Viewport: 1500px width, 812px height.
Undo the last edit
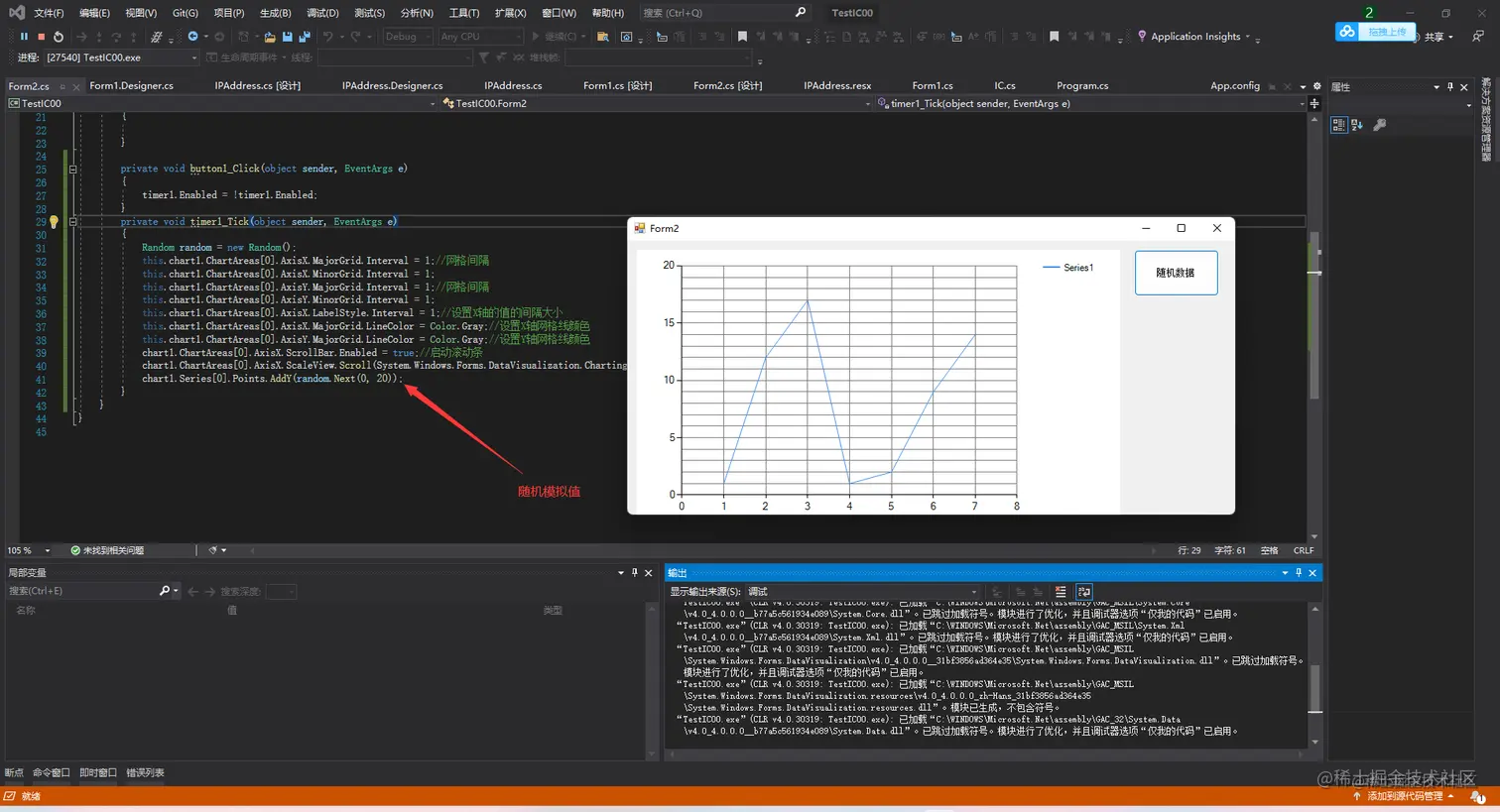click(327, 37)
